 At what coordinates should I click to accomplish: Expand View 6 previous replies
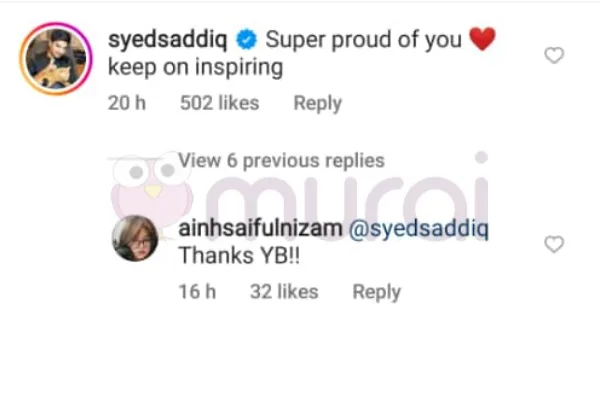[281, 160]
